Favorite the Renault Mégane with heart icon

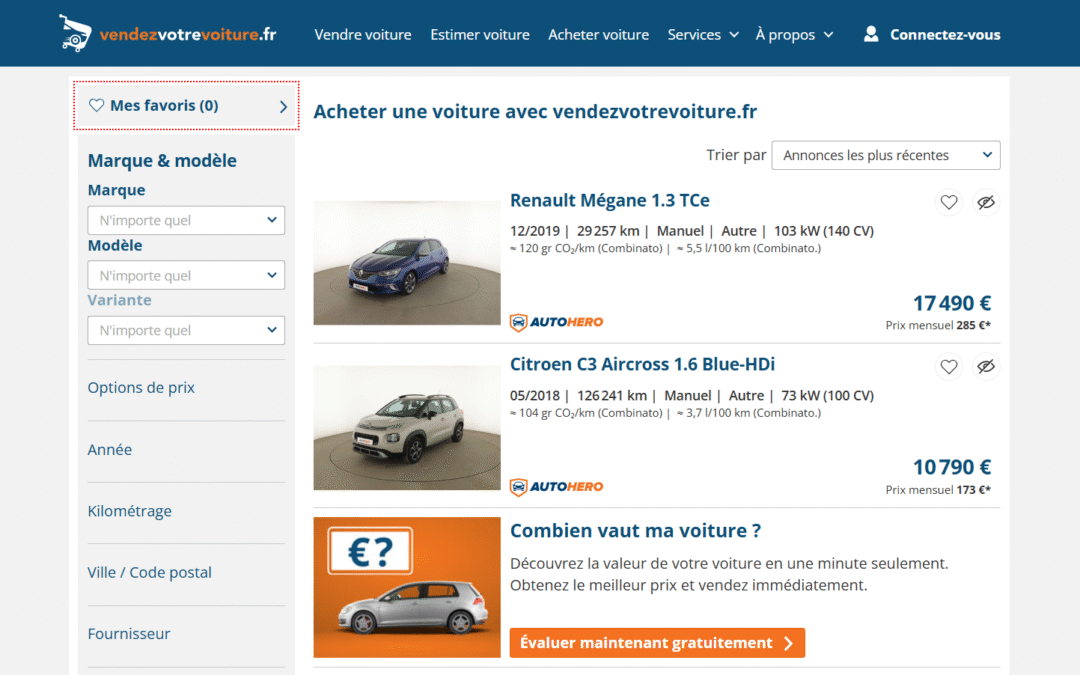[949, 203]
